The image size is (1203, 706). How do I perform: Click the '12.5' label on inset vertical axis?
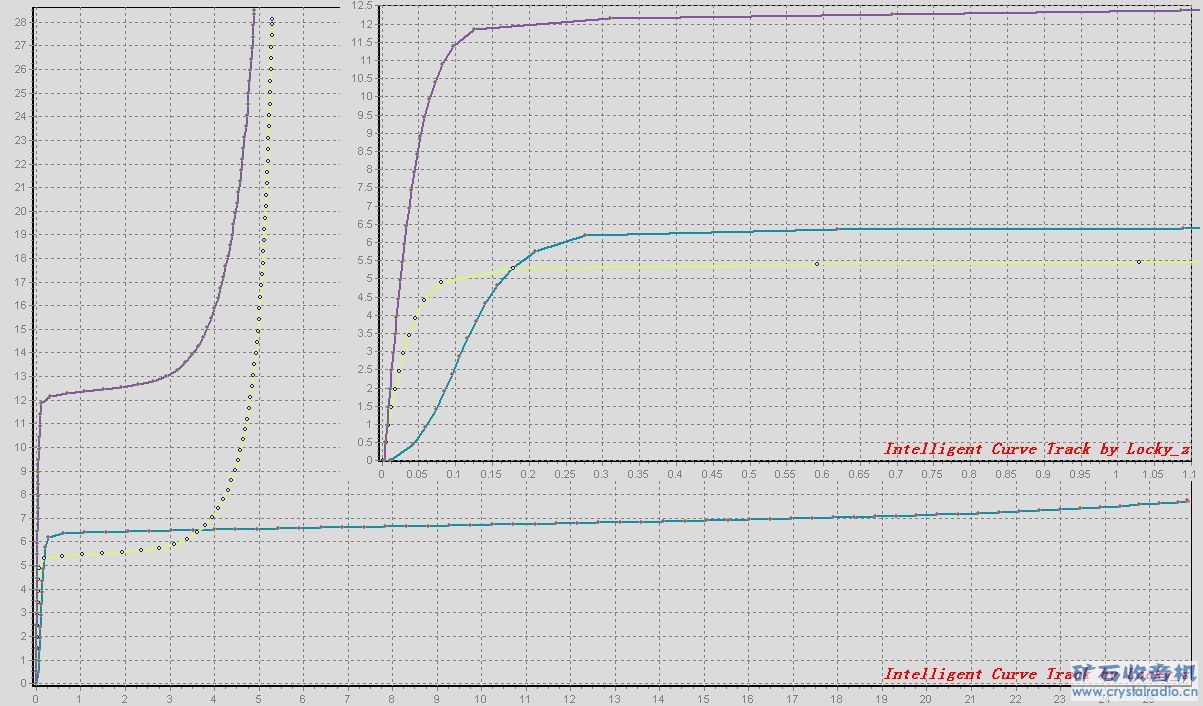pyautogui.click(x=363, y=6)
